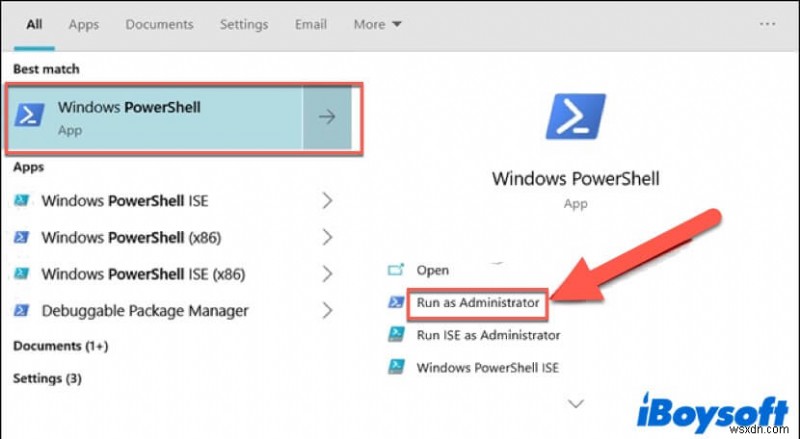
Task: Expand chevron beside Windows PowerShell ISE (x86)
Action: pyautogui.click(x=328, y=274)
